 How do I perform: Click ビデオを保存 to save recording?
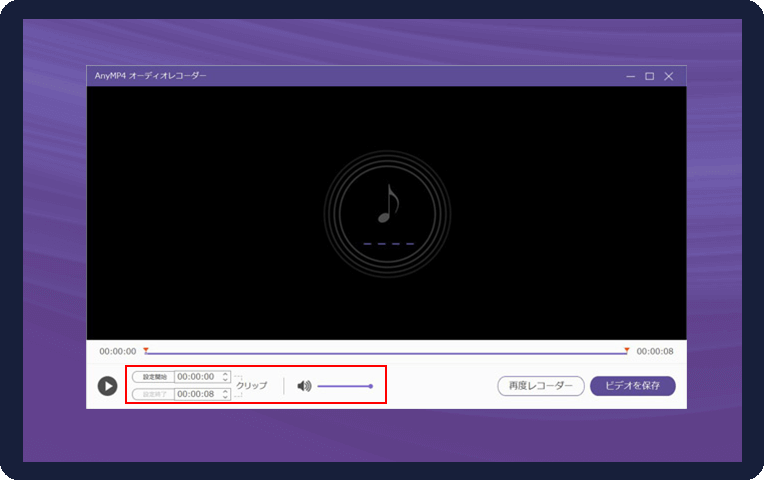(632, 386)
